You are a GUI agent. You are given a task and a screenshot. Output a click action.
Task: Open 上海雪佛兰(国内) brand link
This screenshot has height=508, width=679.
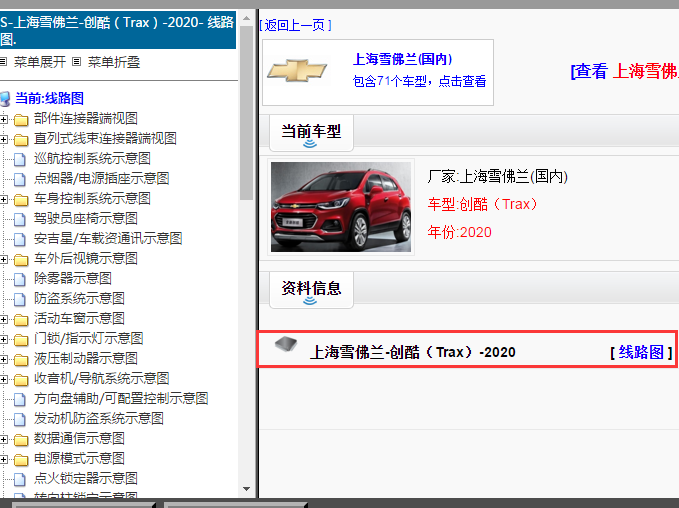click(403, 59)
